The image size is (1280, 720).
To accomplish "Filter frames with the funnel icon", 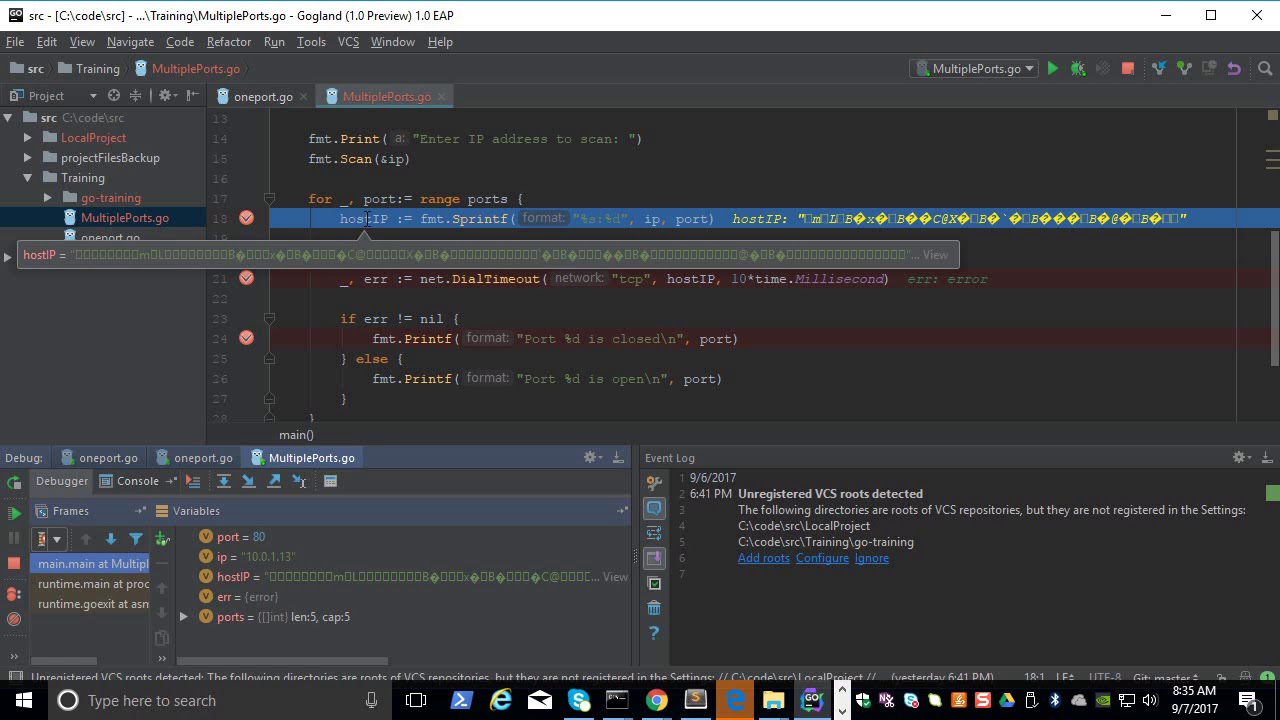I will (136, 539).
